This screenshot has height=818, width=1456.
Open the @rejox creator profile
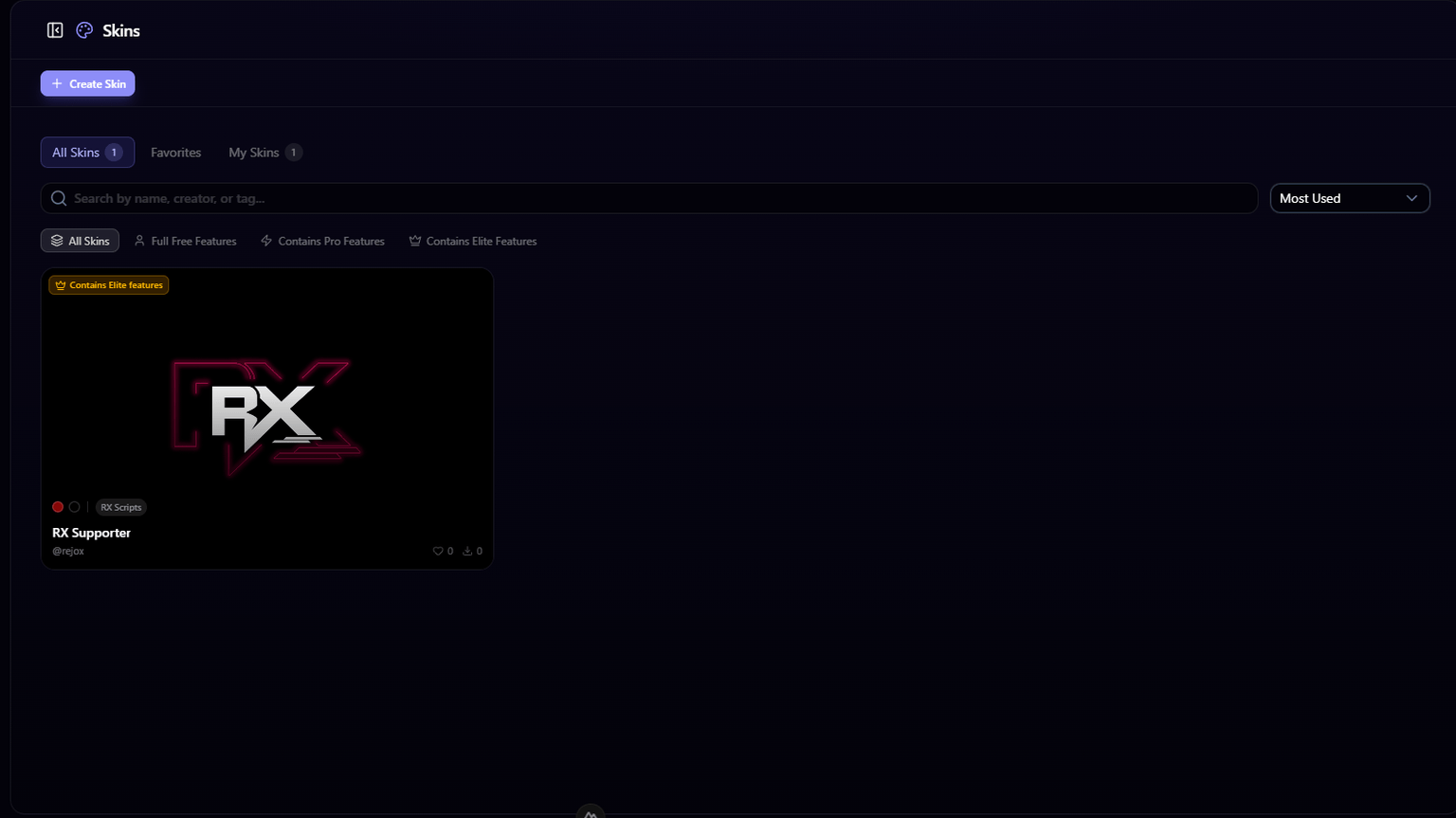tap(67, 551)
